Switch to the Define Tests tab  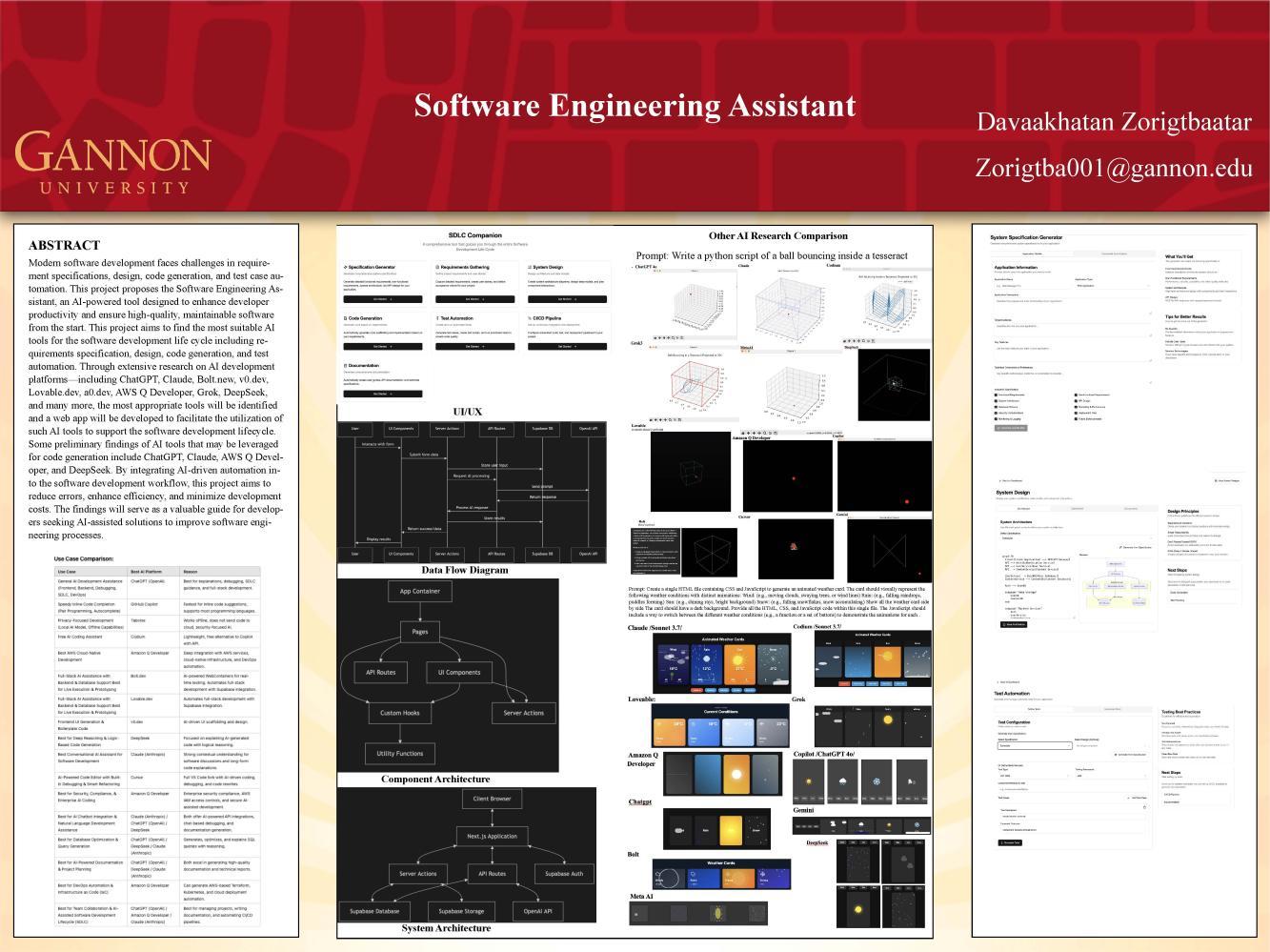1034,709
